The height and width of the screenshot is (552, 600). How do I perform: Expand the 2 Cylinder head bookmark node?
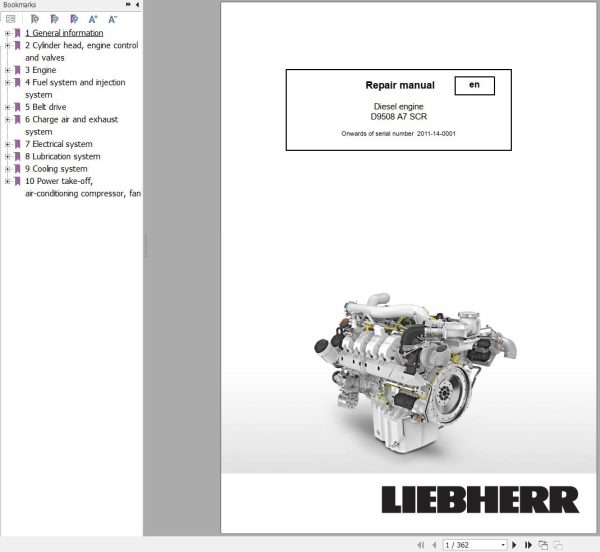[7, 46]
